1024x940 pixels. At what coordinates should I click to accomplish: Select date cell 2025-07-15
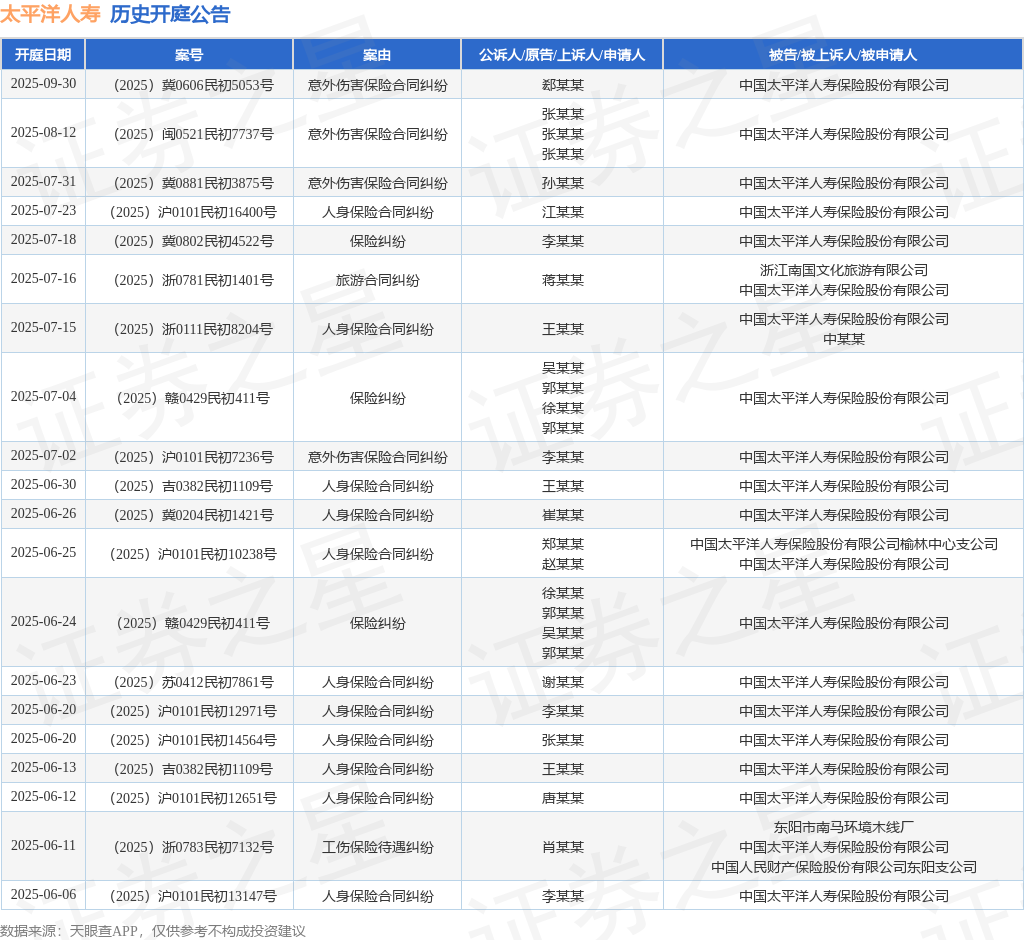click(x=43, y=328)
